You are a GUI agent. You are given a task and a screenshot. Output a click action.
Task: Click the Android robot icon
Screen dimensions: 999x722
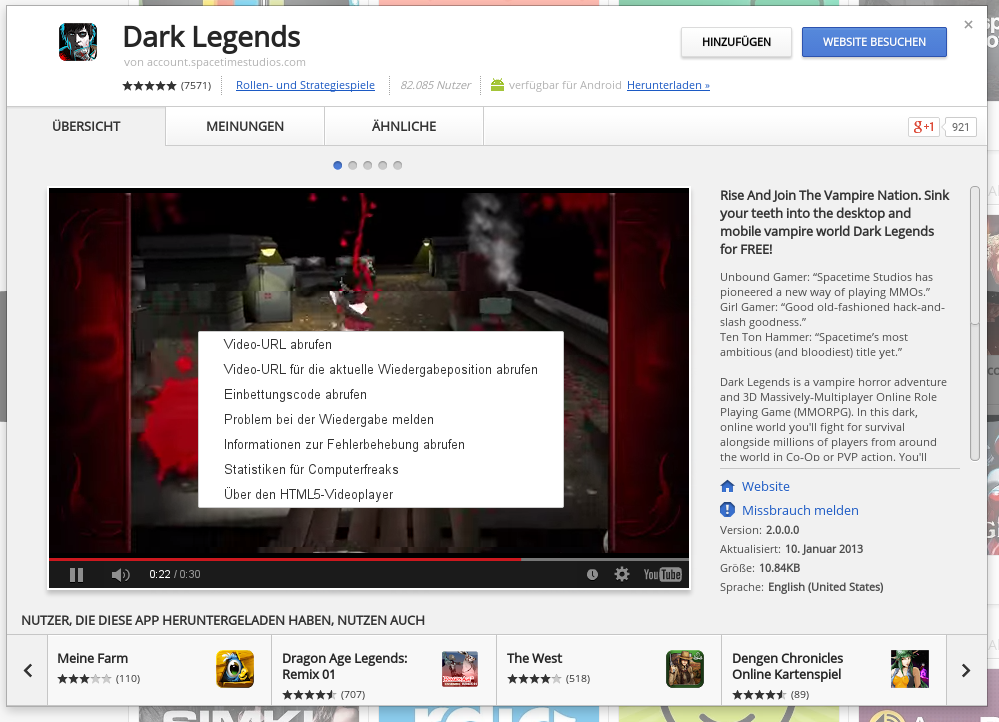(498, 85)
